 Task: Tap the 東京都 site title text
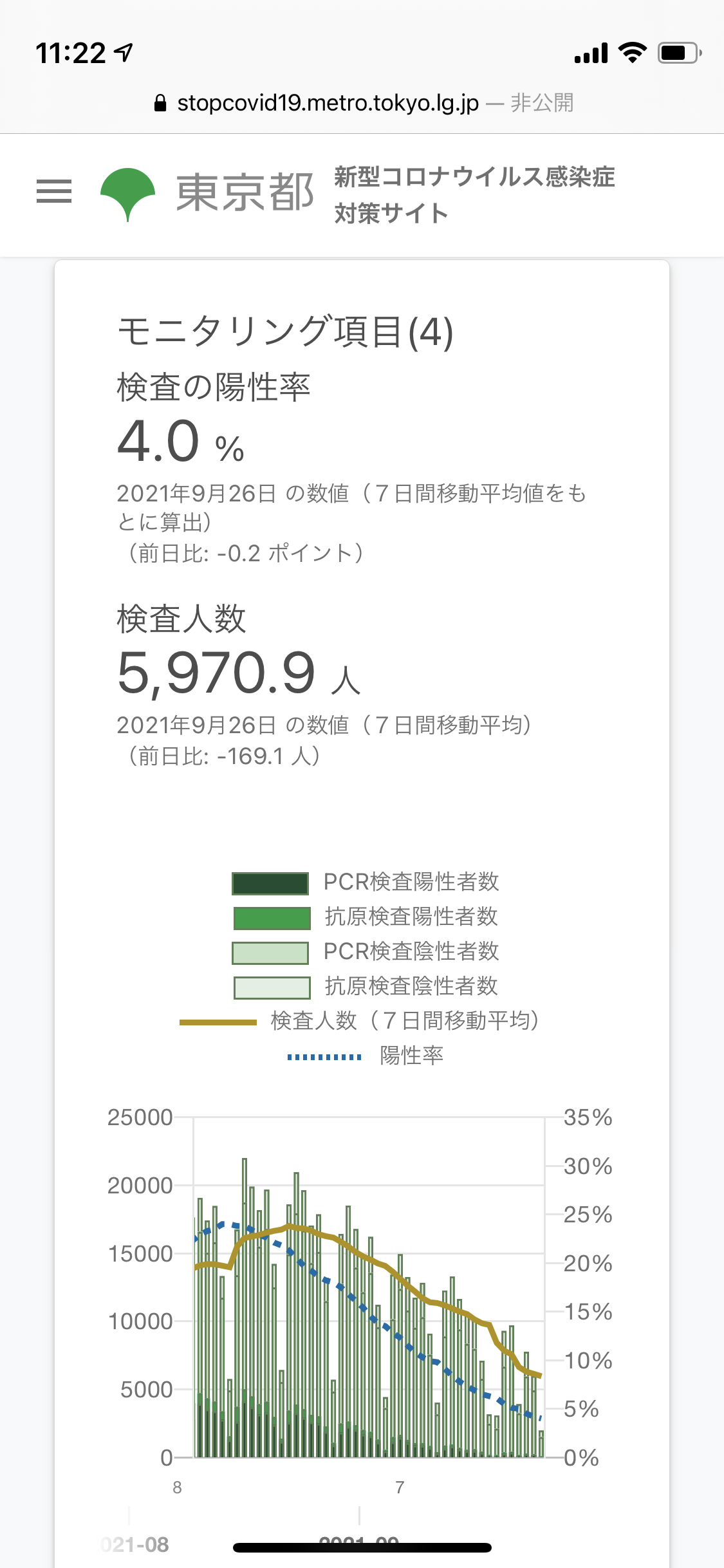click(245, 192)
